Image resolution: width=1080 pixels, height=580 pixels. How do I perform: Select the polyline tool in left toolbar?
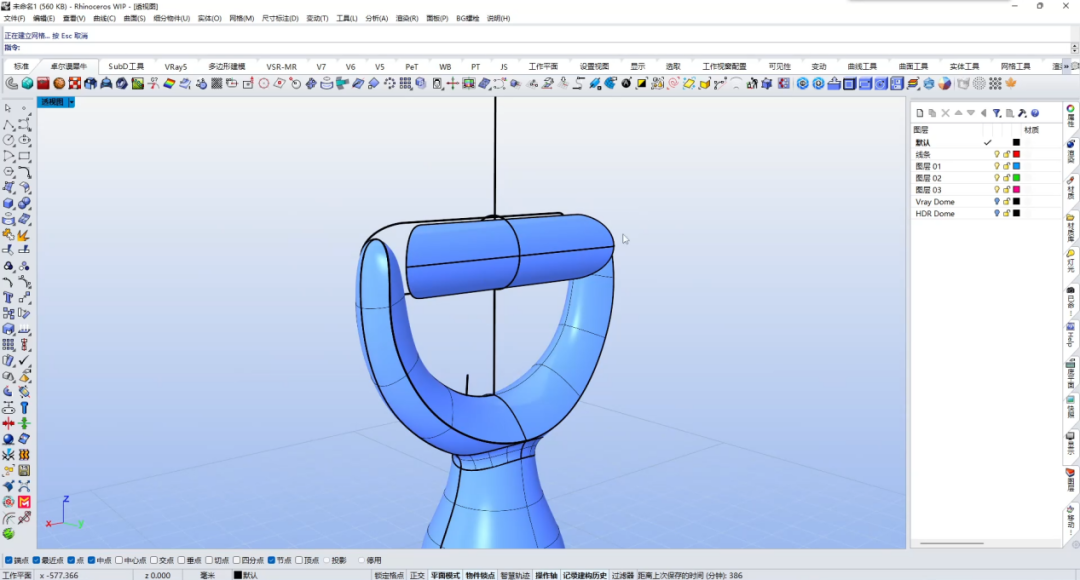pyautogui.click(x=8, y=124)
